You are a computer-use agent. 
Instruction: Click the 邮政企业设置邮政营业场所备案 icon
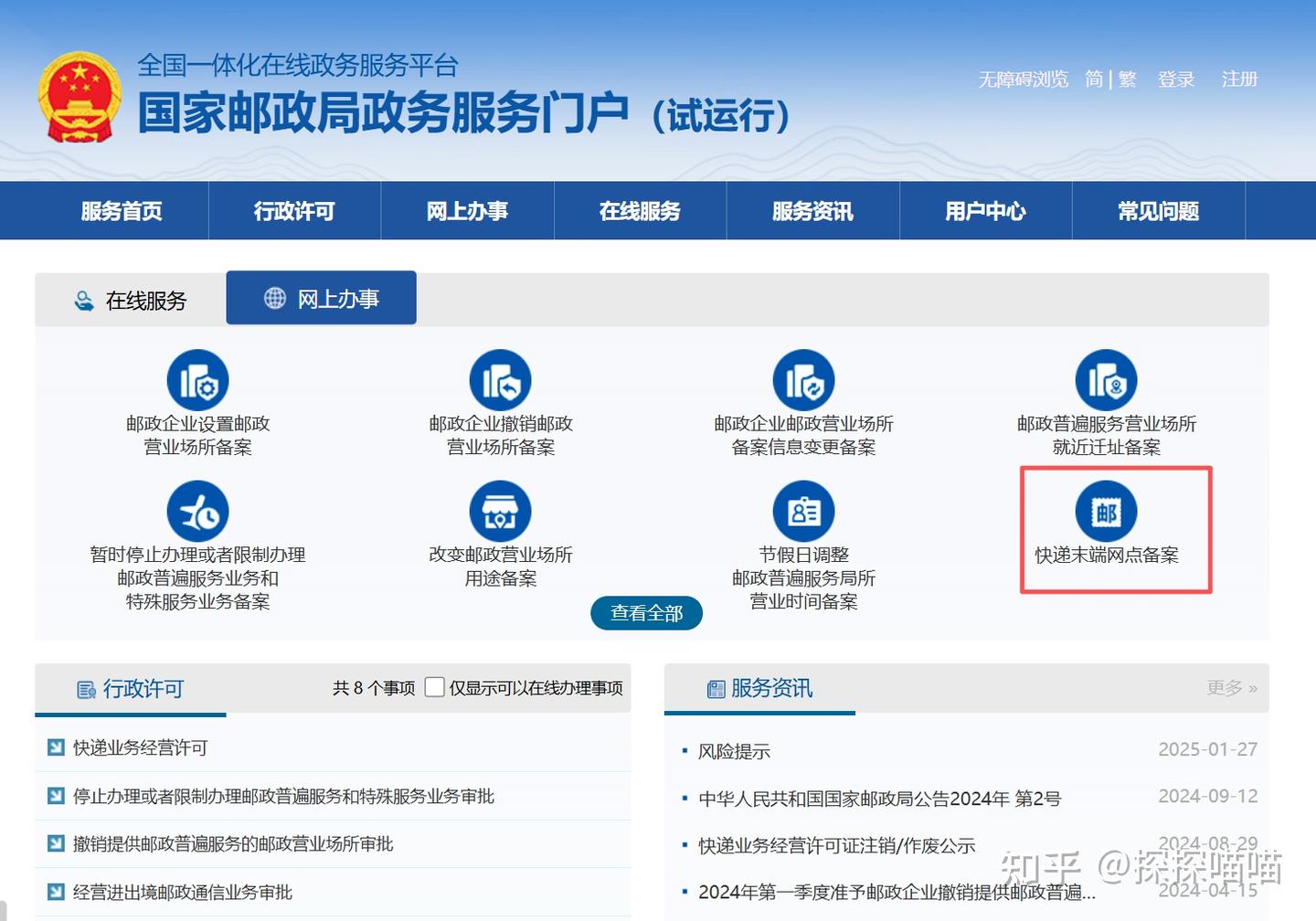(197, 381)
